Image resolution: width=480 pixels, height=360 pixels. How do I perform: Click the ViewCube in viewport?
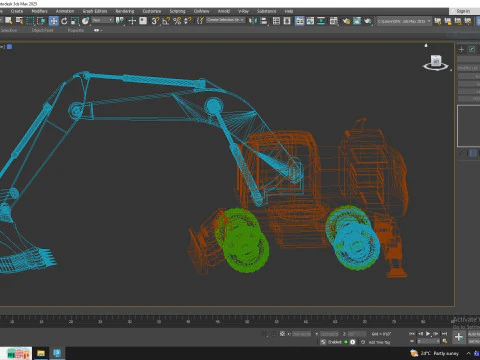[x=436, y=62]
